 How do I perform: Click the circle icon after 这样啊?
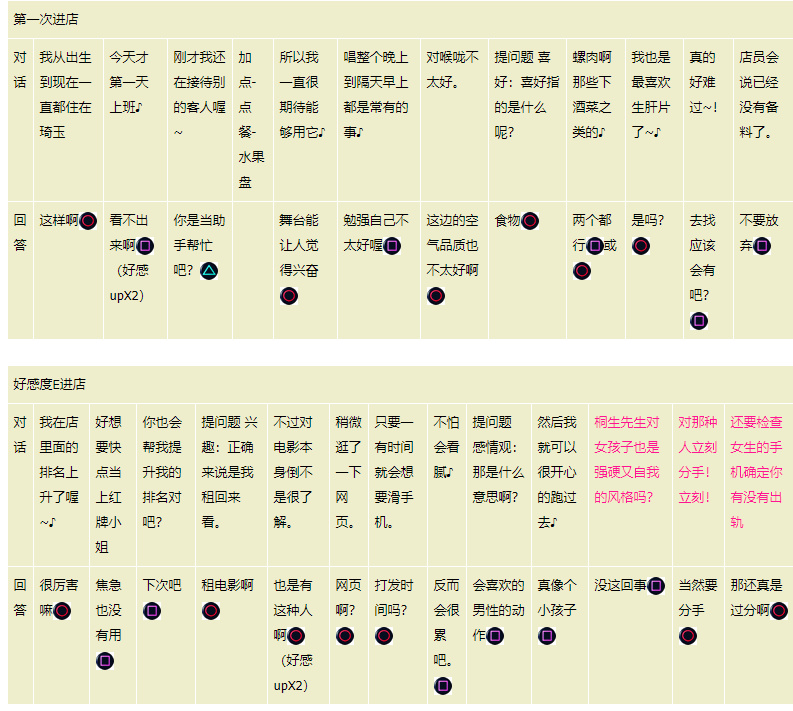(88, 221)
